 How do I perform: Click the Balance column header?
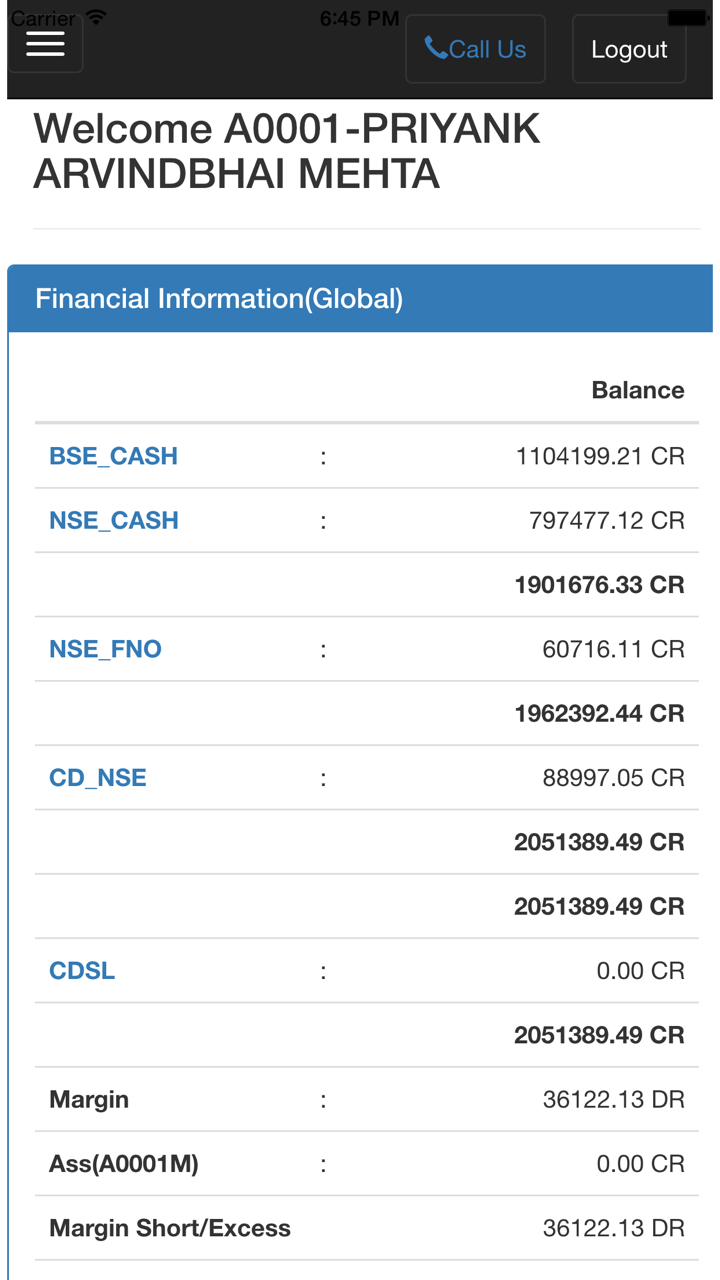point(638,390)
